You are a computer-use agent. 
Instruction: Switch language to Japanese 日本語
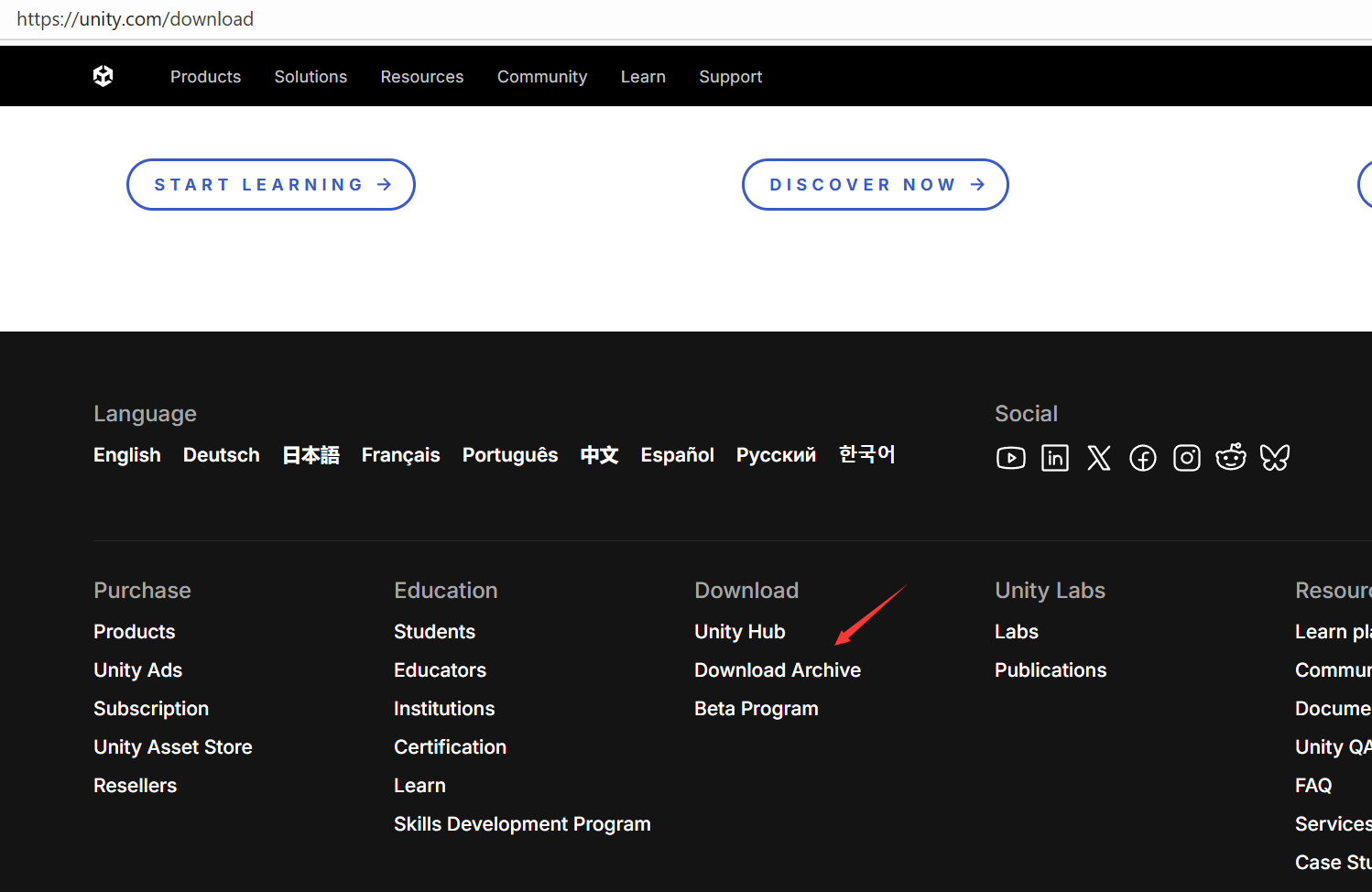(x=311, y=455)
